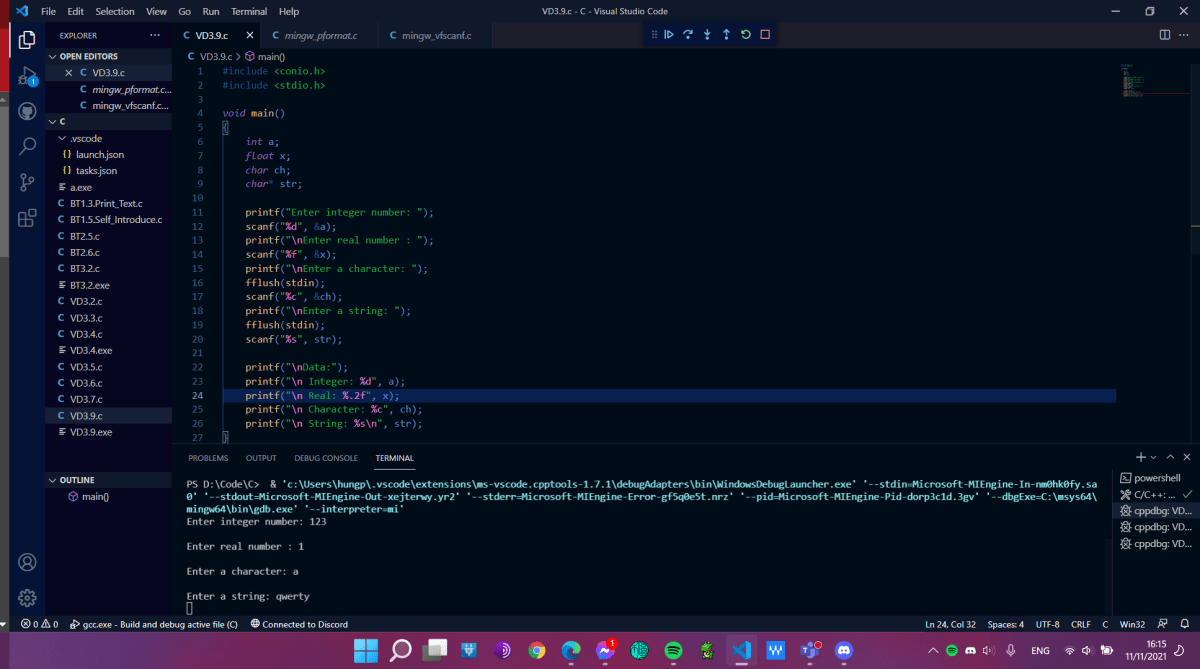Maximize the terminal panel with the chevron

click(1170, 457)
